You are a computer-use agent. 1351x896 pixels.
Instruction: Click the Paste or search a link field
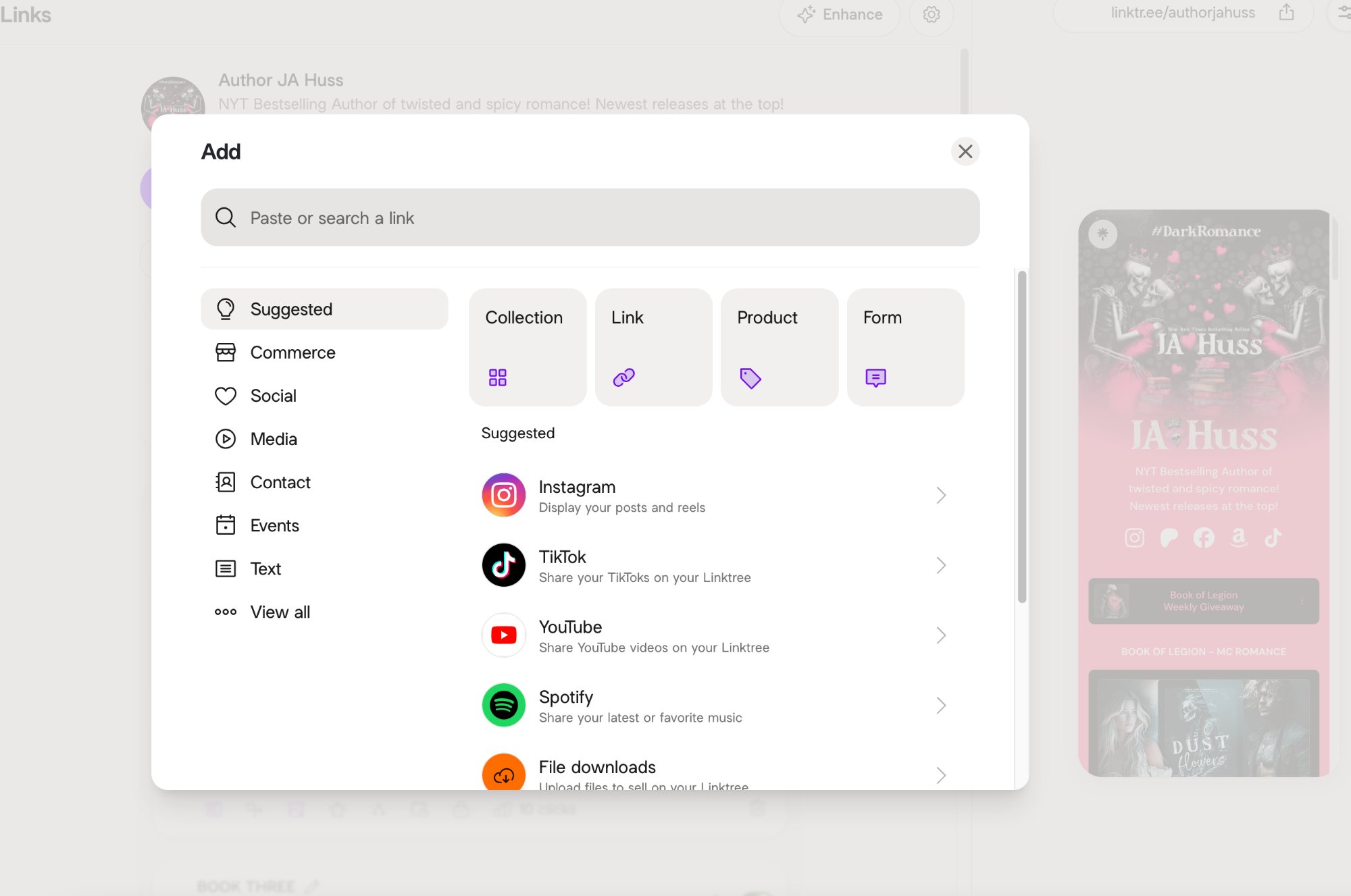(x=590, y=217)
